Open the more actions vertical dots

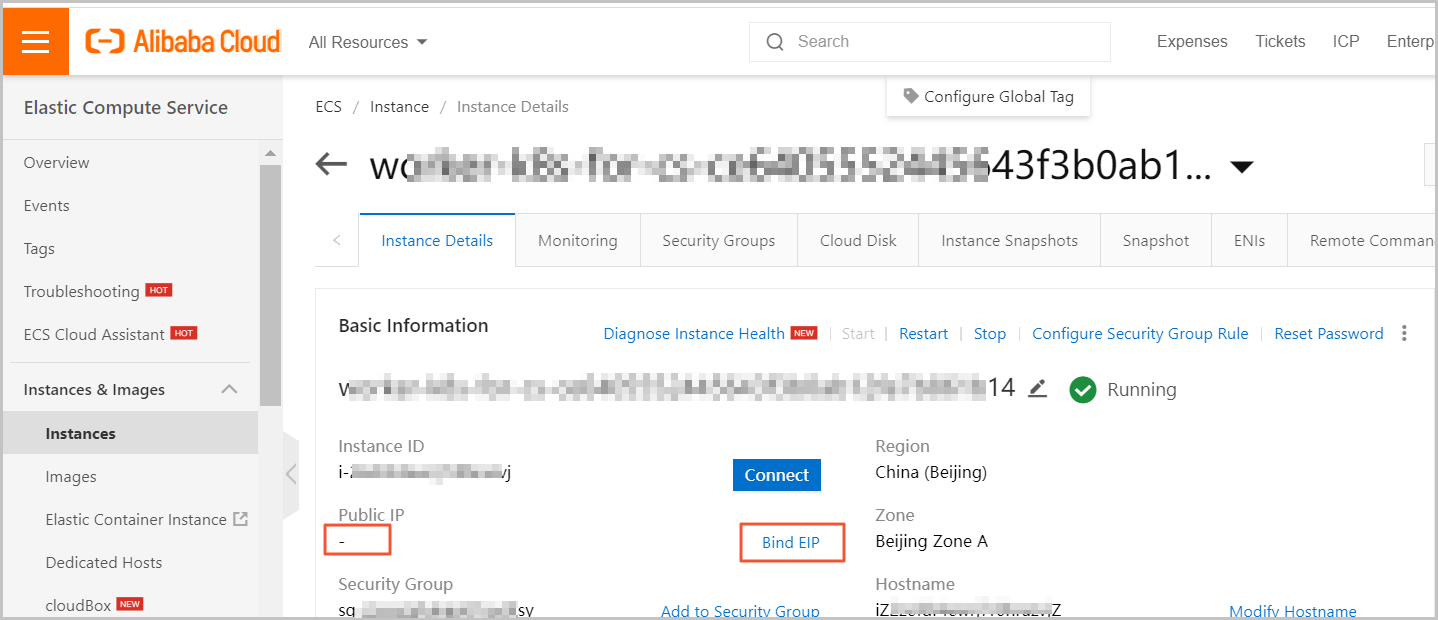pos(1405,333)
